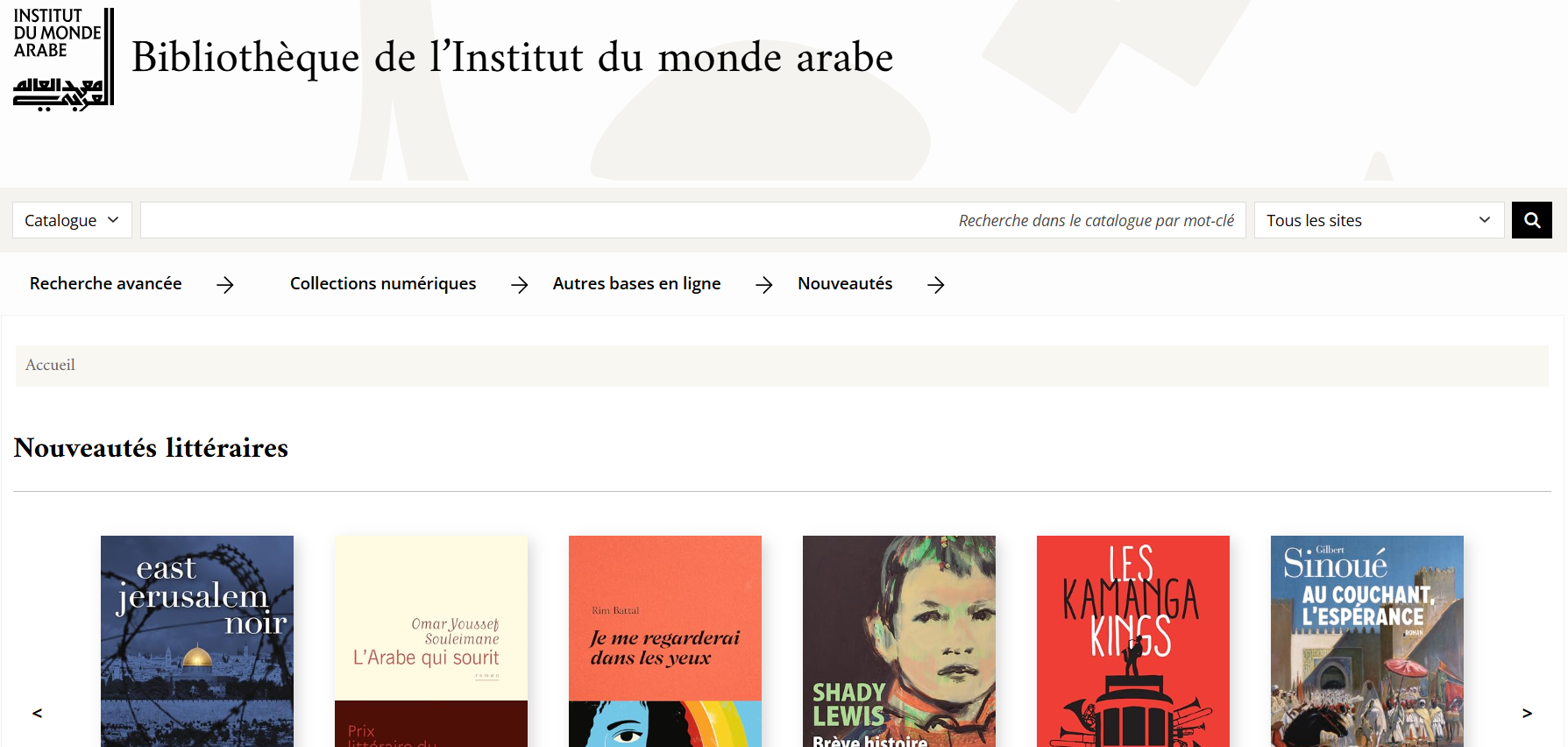Open the Collections numériques menu item

[x=383, y=283]
